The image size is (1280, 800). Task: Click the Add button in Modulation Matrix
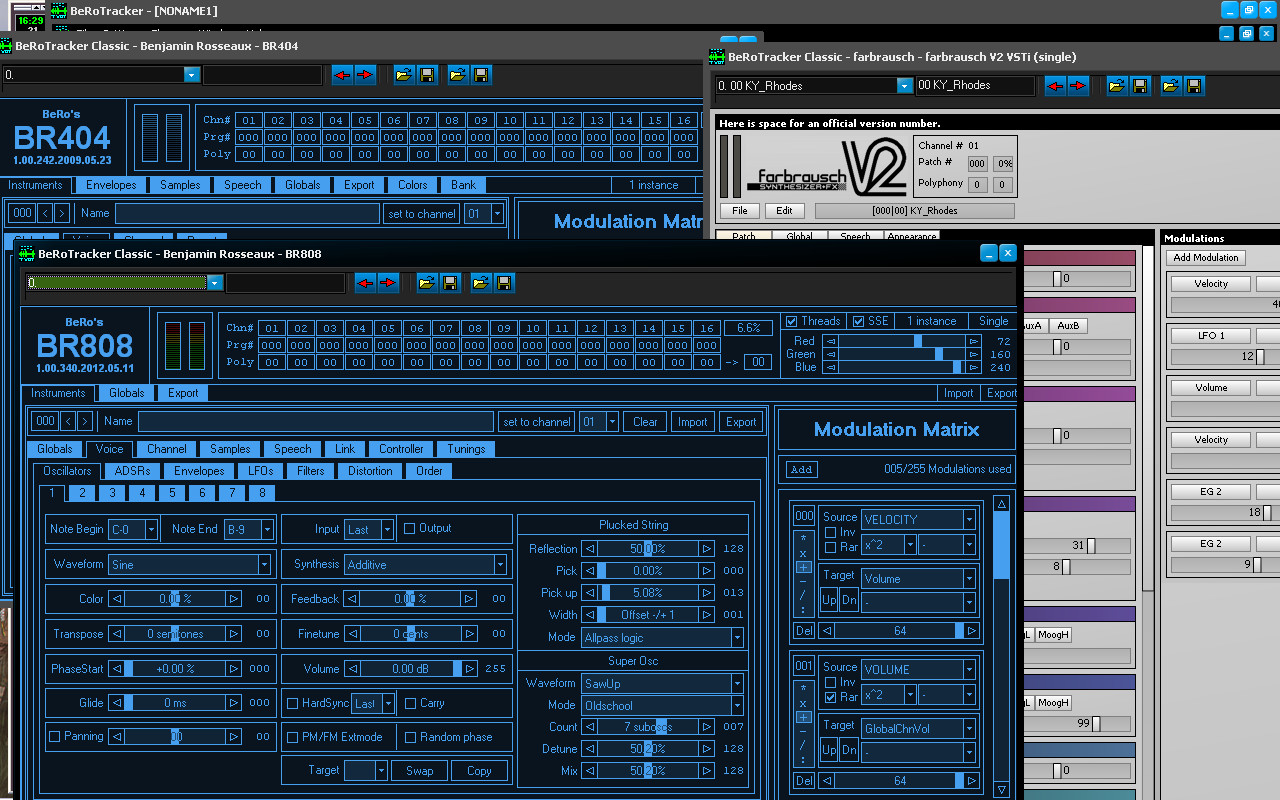click(x=801, y=469)
